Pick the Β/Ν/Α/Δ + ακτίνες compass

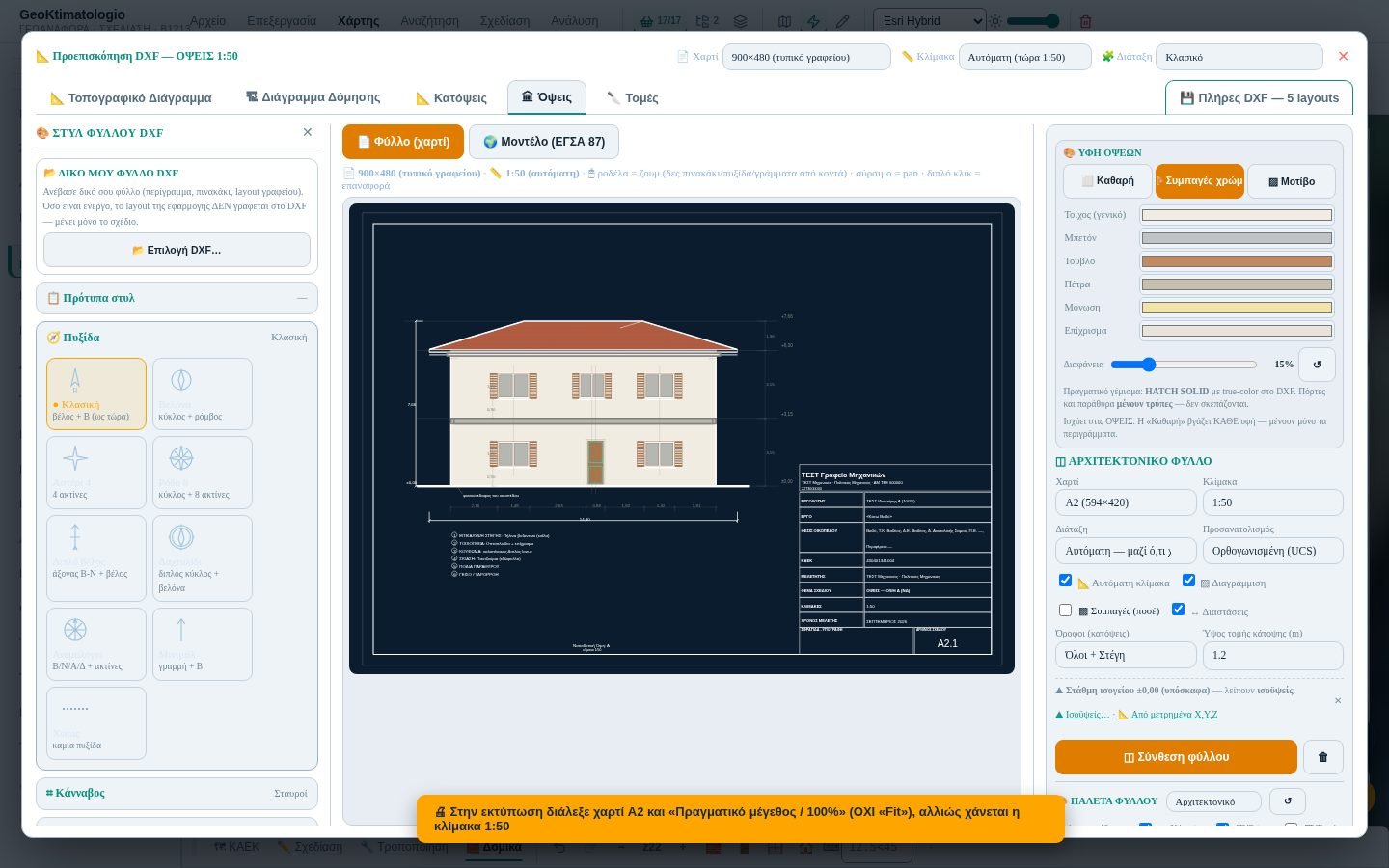coord(96,644)
